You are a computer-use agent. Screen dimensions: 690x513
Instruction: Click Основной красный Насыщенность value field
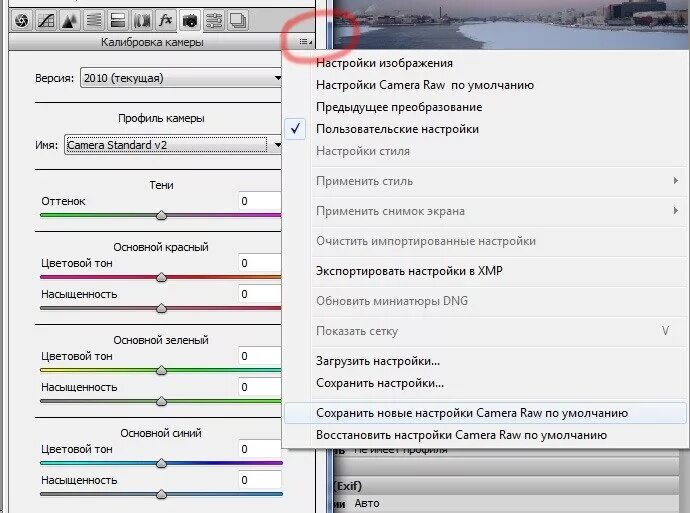point(260,294)
